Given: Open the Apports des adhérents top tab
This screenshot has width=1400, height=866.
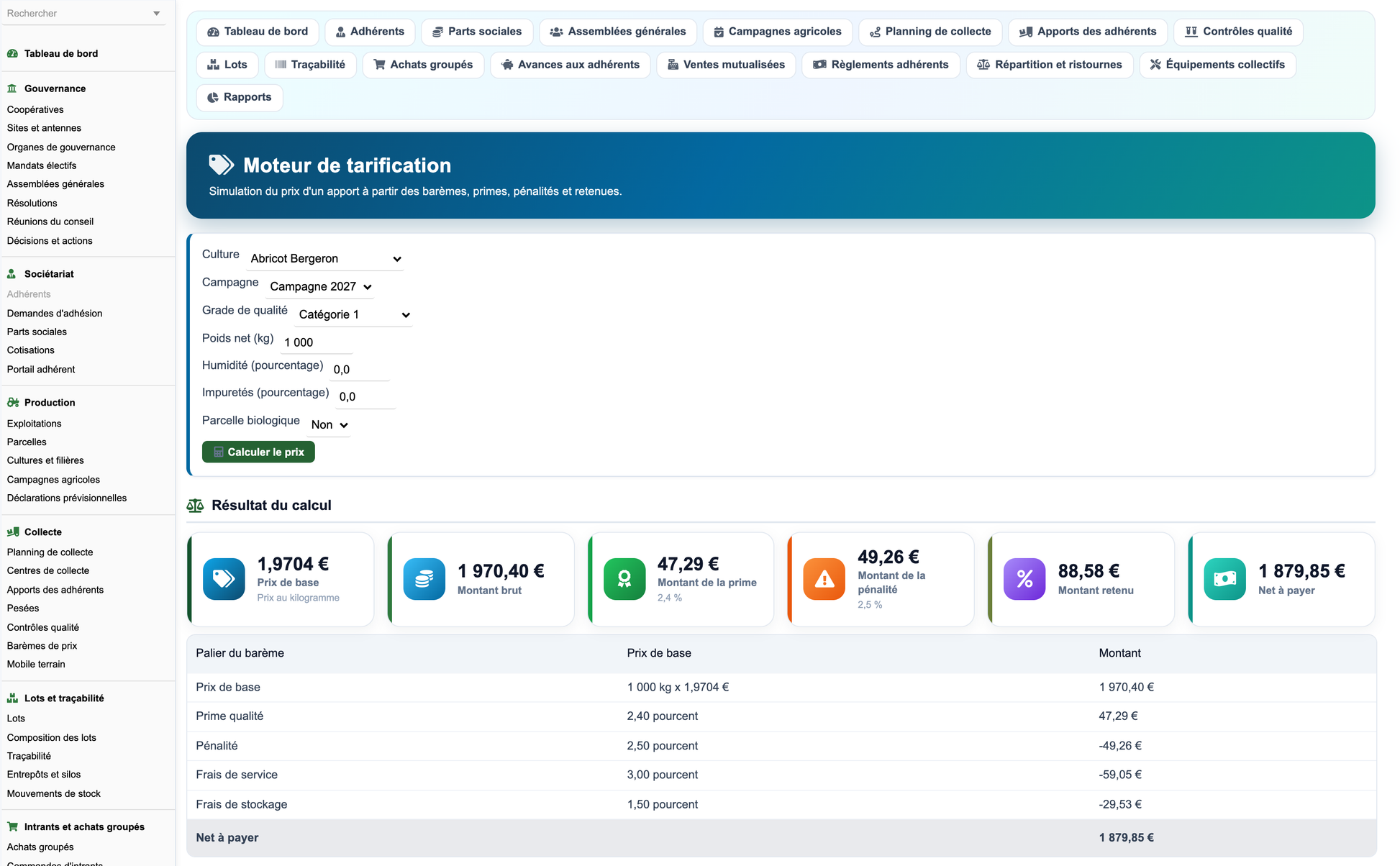Looking at the screenshot, I should pos(1088,32).
